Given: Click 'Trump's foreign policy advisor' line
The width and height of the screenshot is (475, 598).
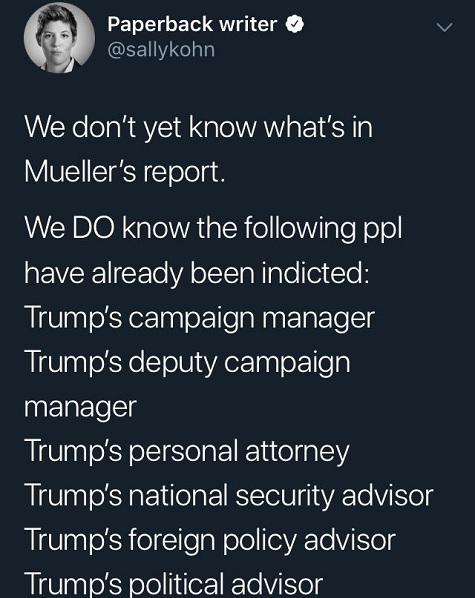Looking at the screenshot, I should (210, 540).
